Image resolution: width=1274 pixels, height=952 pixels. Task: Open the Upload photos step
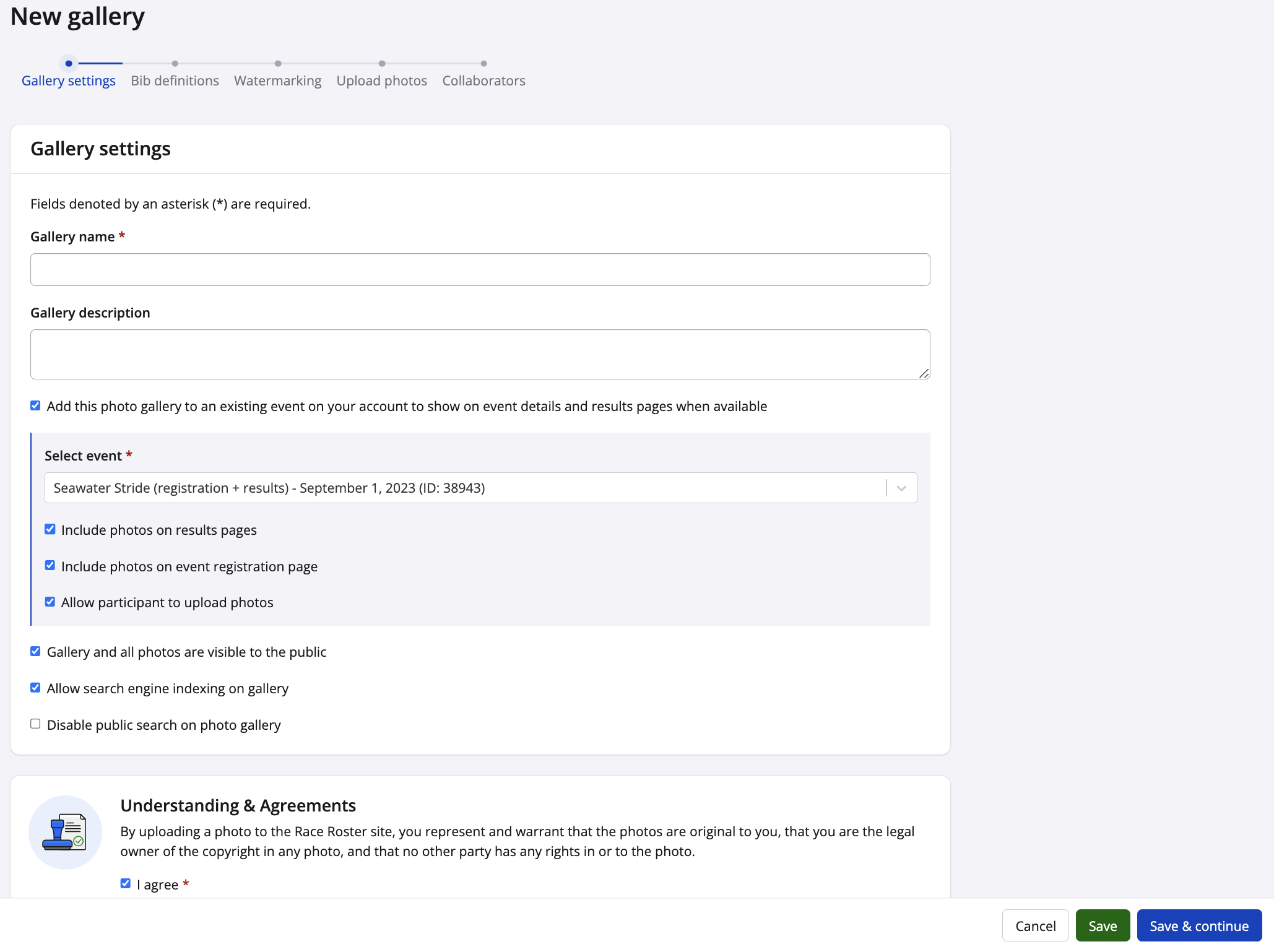pyautogui.click(x=381, y=80)
